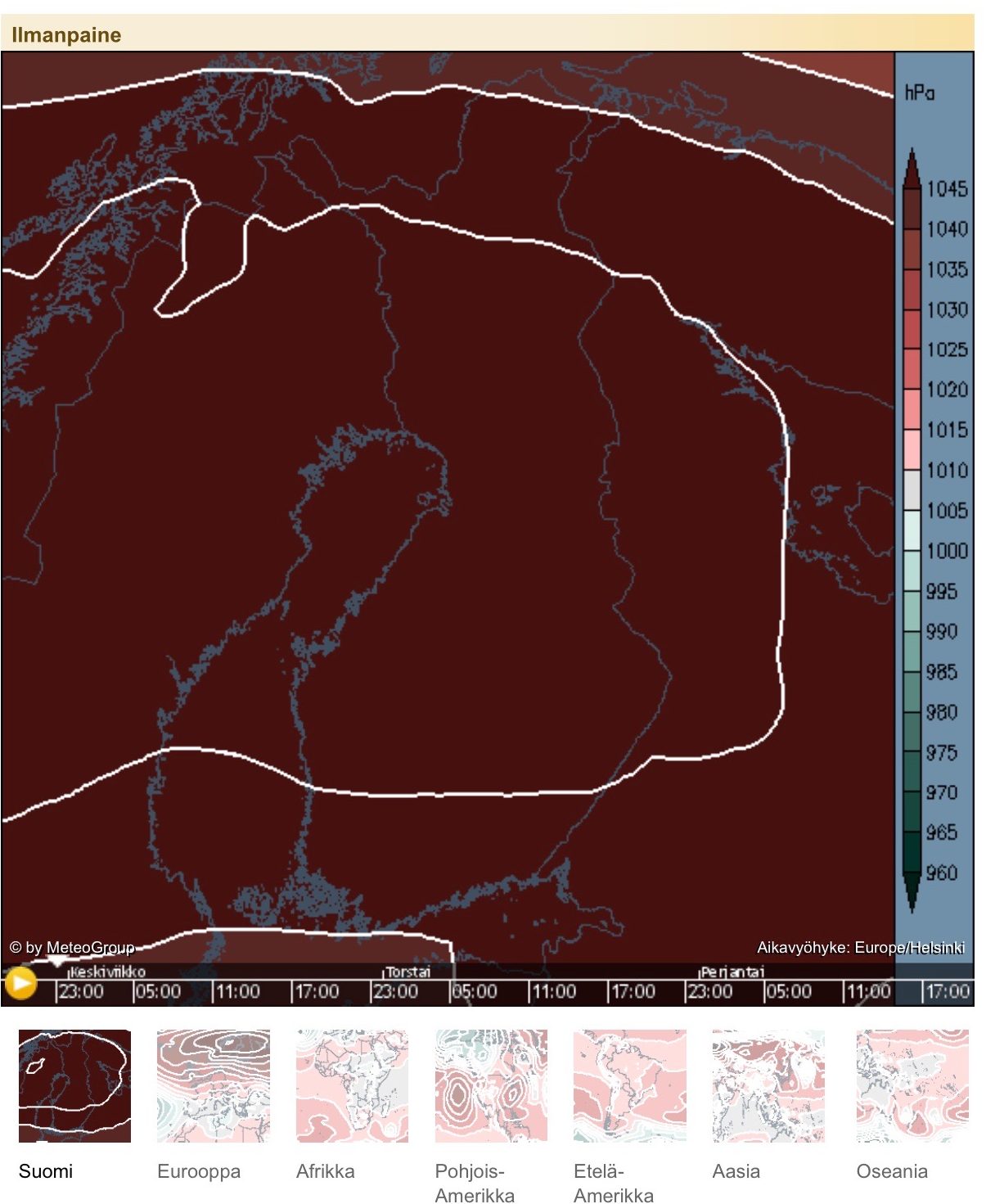Viewport: 1004px width, 1204px height.
Task: Jump to 11:00 after Perjantai label
Action: point(868,991)
